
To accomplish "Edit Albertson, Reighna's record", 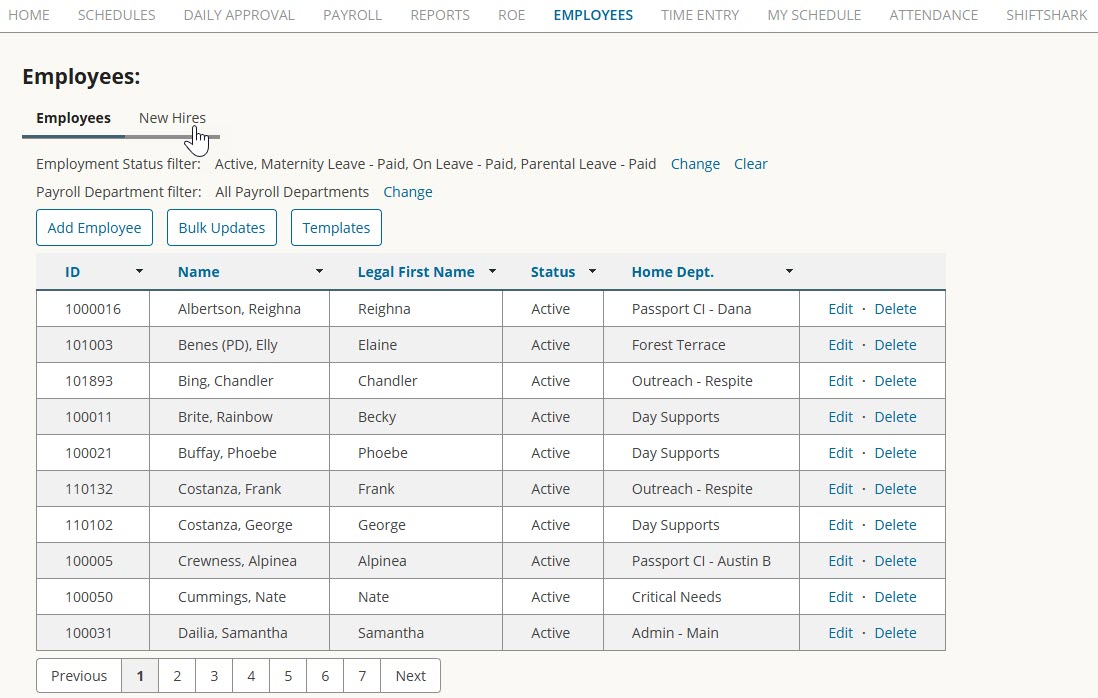I will (x=840, y=309).
